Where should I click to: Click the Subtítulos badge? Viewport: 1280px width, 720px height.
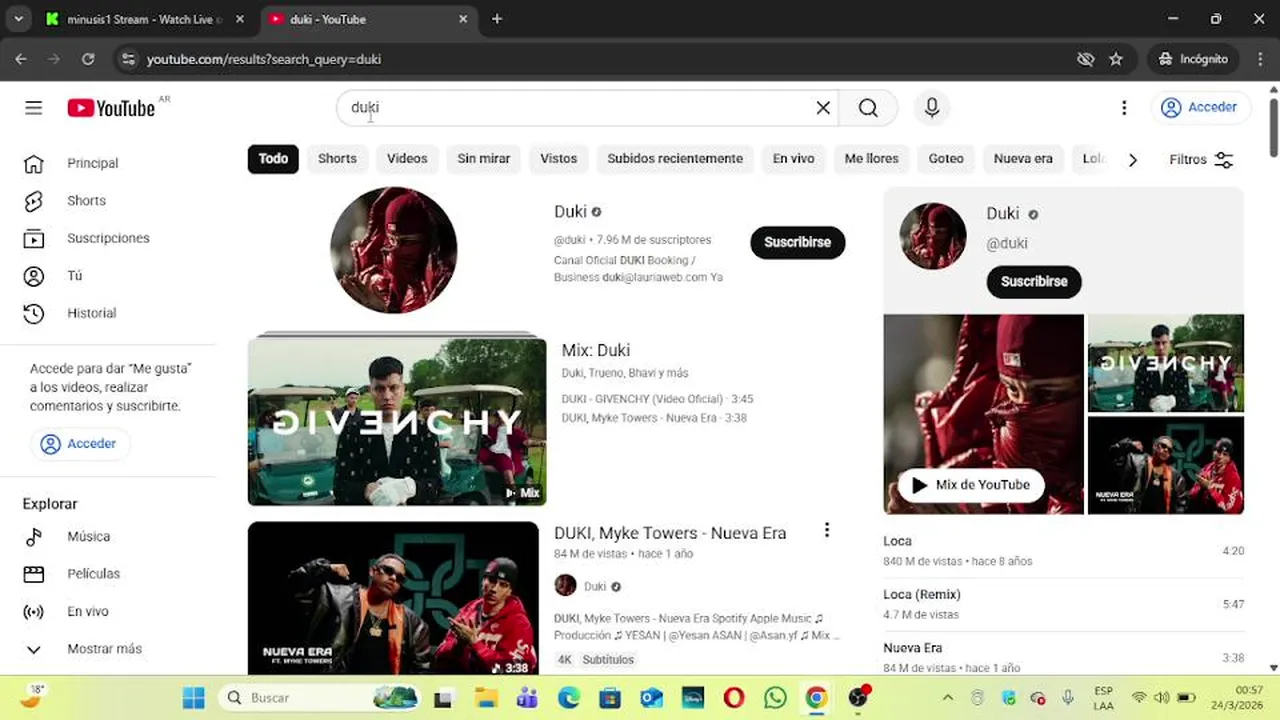[608, 660]
